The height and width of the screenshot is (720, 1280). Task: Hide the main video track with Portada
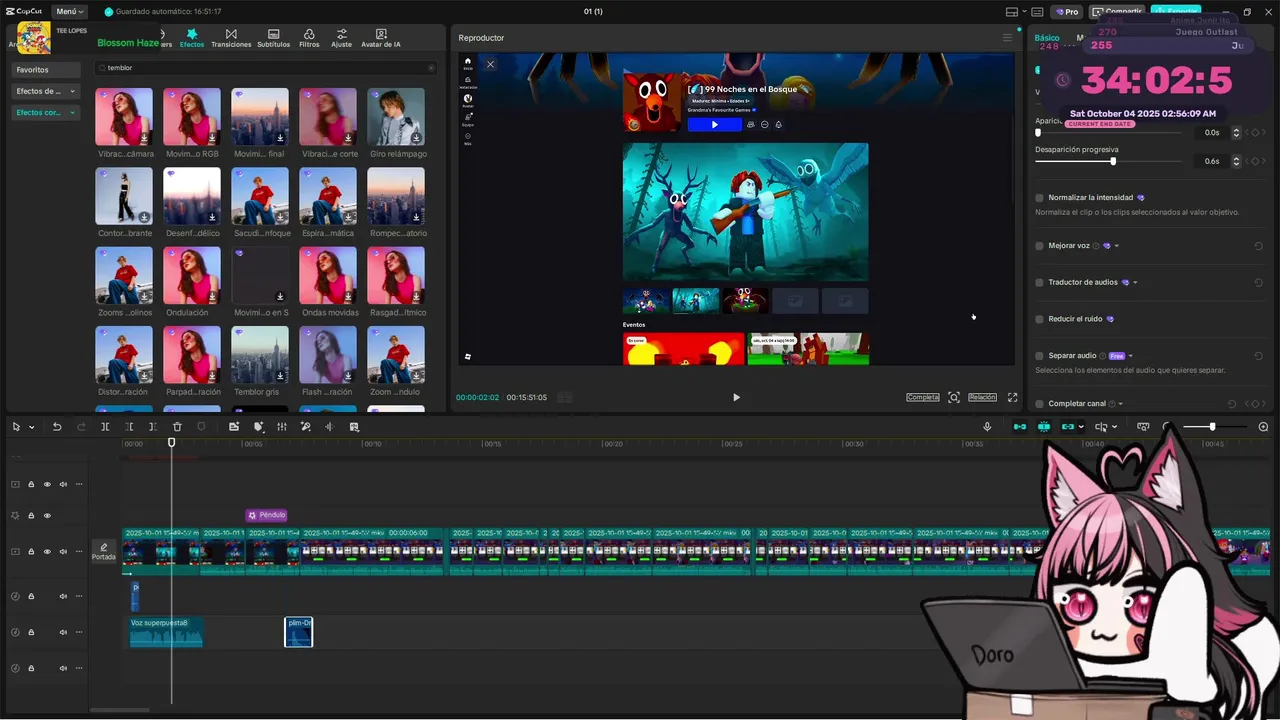coord(47,552)
